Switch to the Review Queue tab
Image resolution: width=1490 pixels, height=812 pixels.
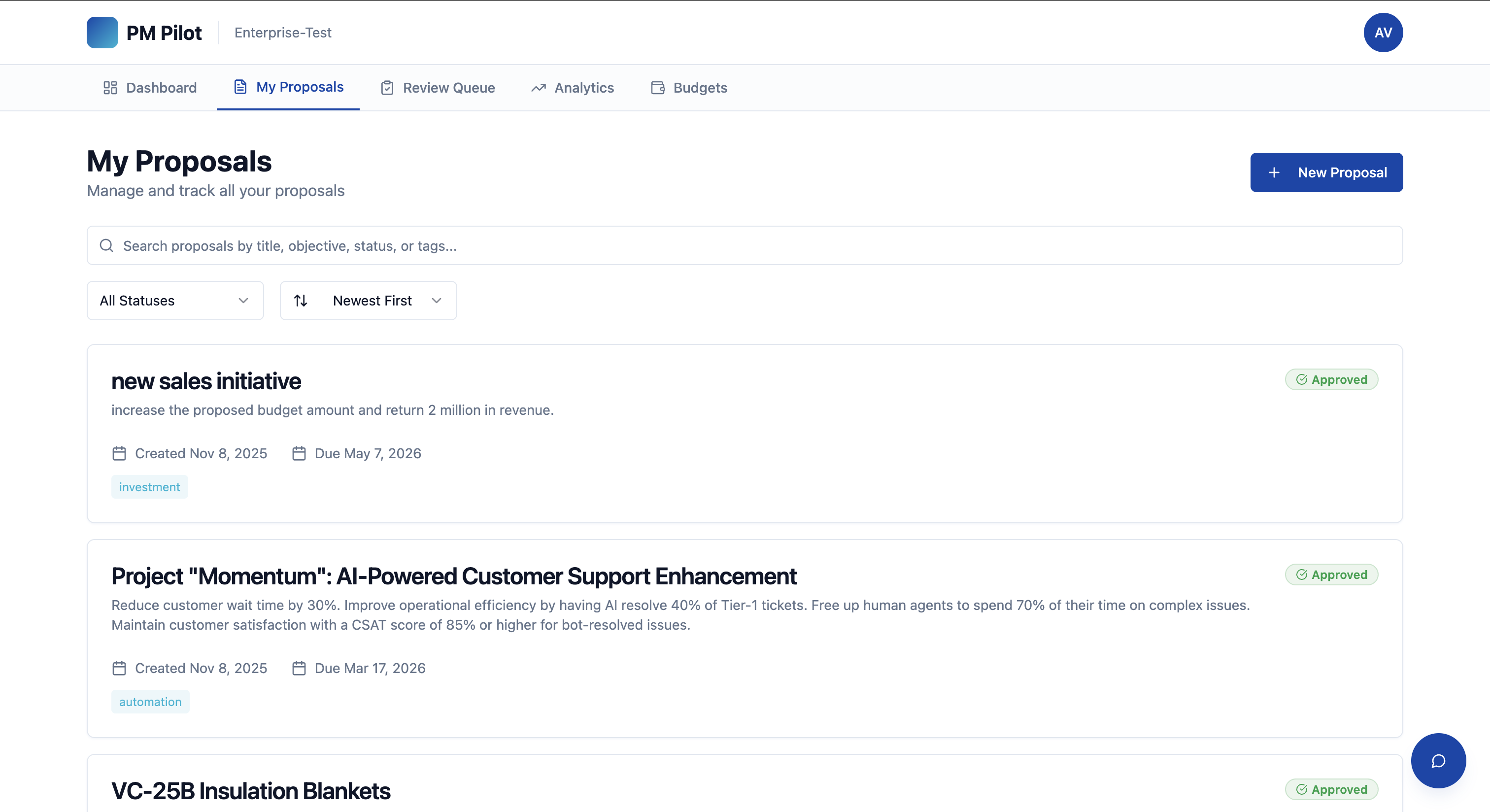(448, 88)
